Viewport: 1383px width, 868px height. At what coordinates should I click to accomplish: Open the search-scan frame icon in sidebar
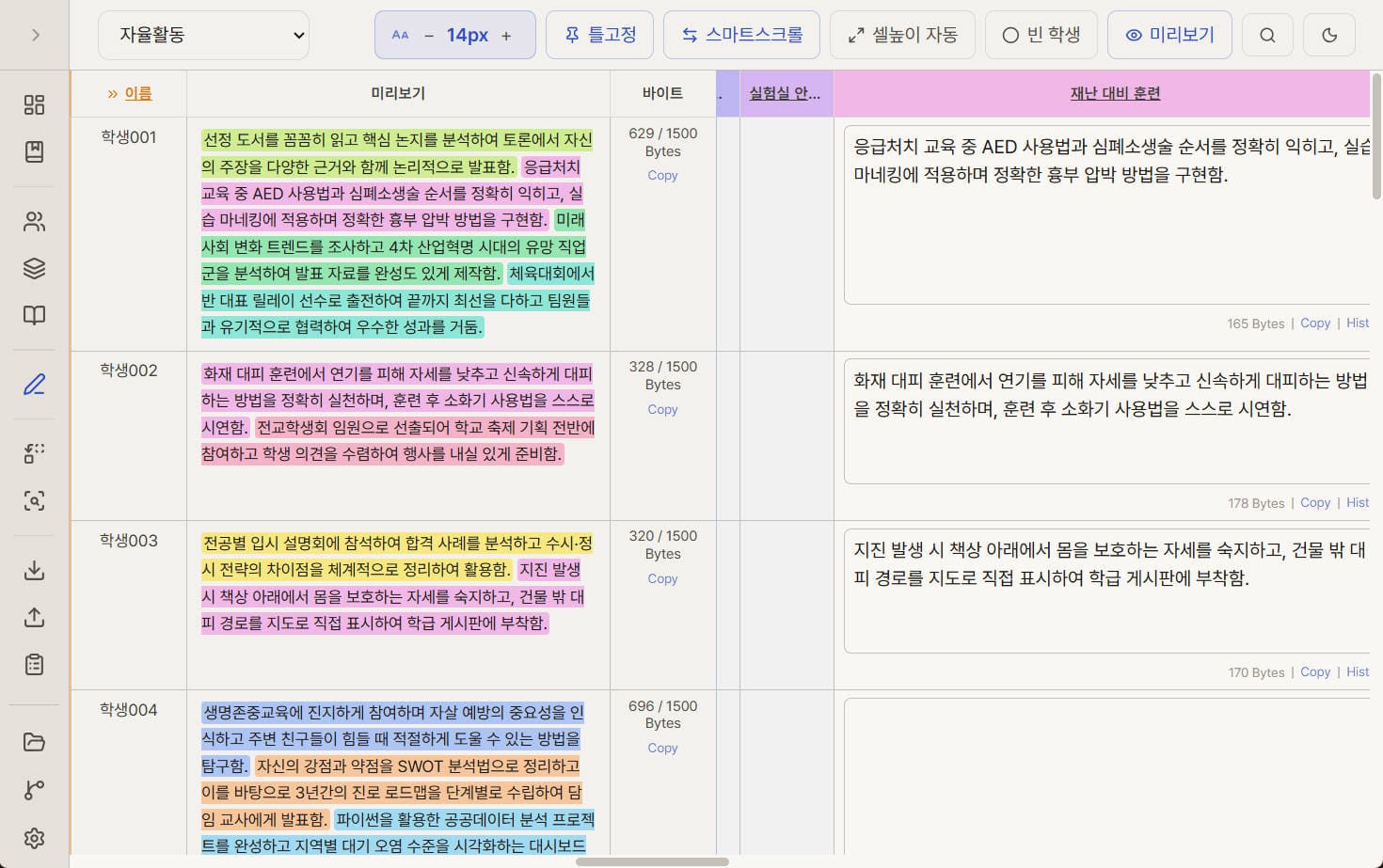point(34,500)
